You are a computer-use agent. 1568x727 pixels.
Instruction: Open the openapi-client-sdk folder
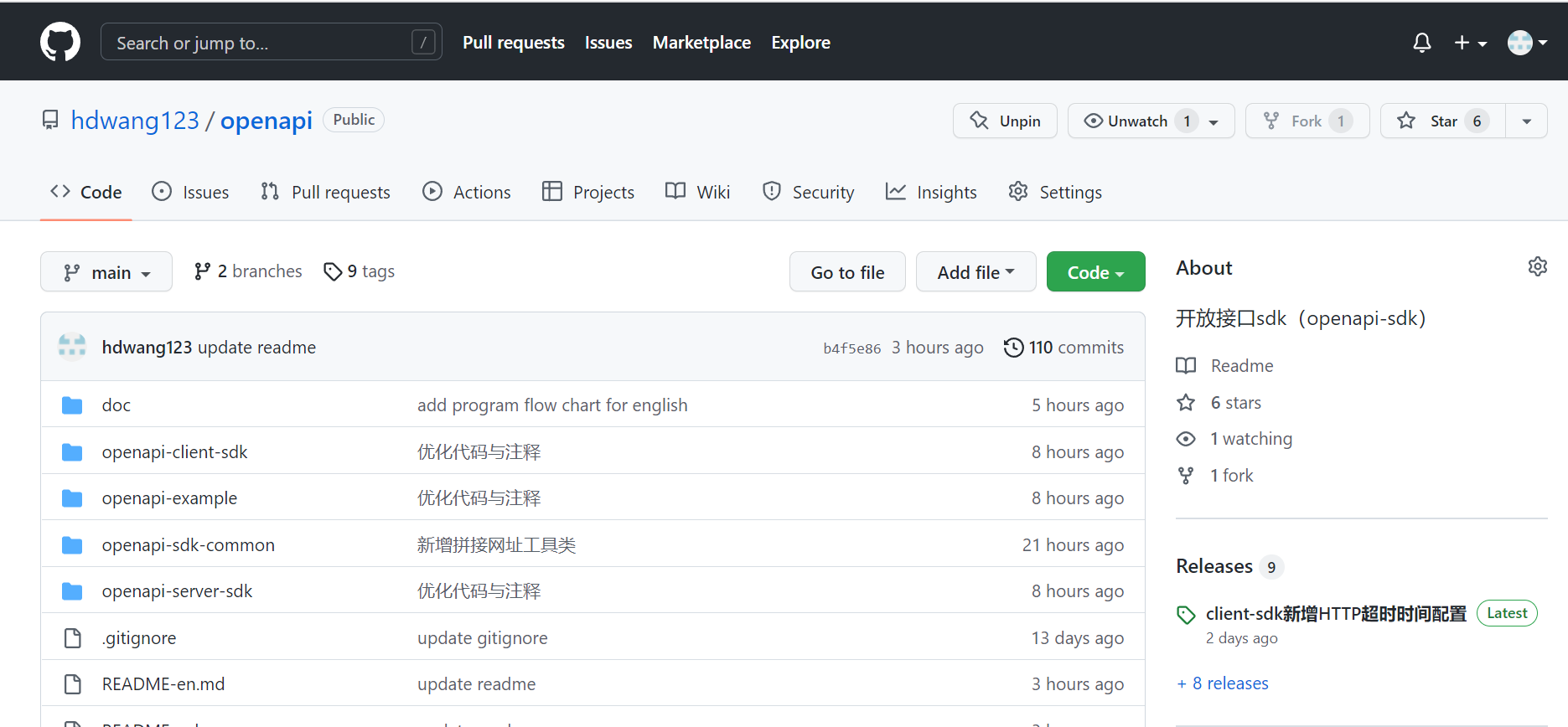pos(174,452)
